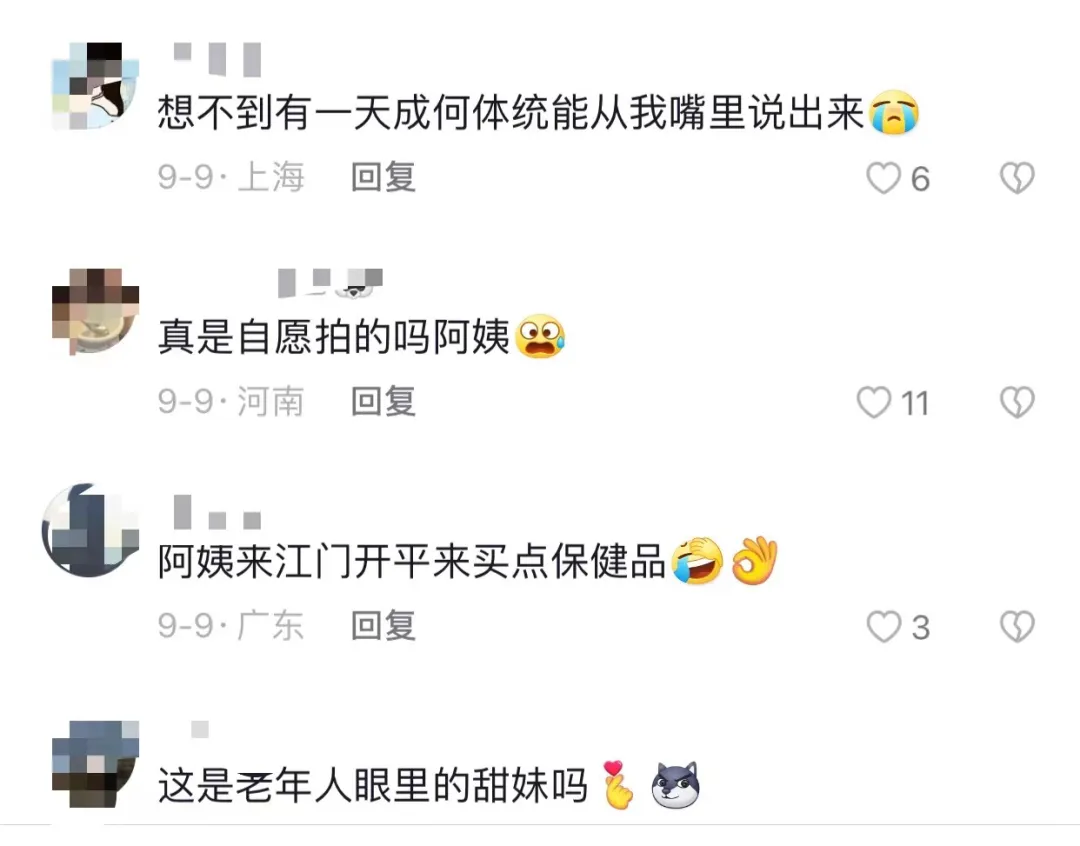Dislike the Guangdong comment with broken heart
Screen dimensions: 1080x846
[1017, 626]
